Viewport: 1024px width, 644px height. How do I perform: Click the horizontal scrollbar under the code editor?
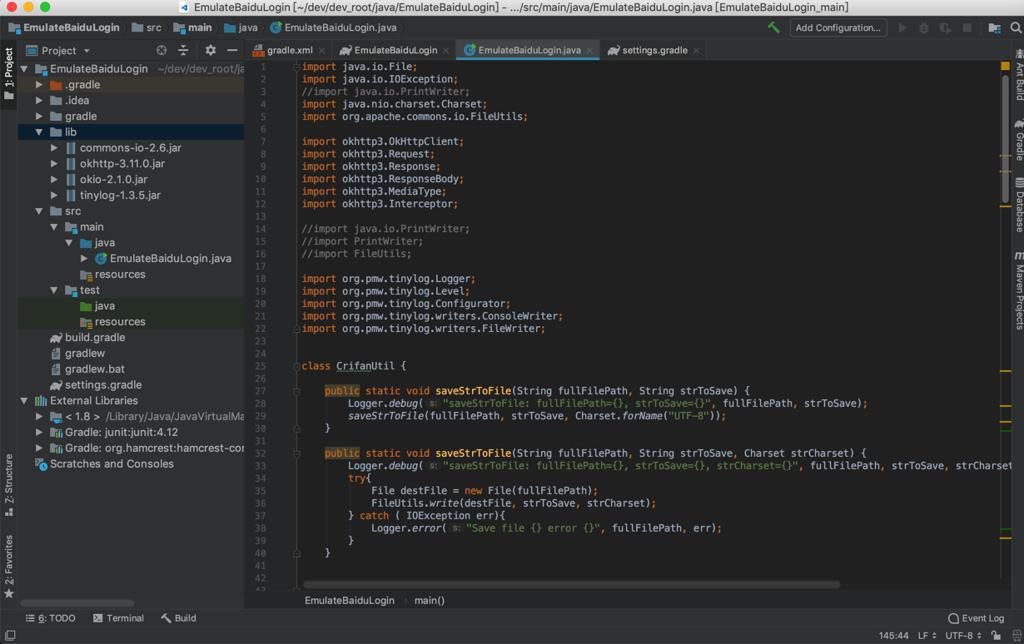570,585
